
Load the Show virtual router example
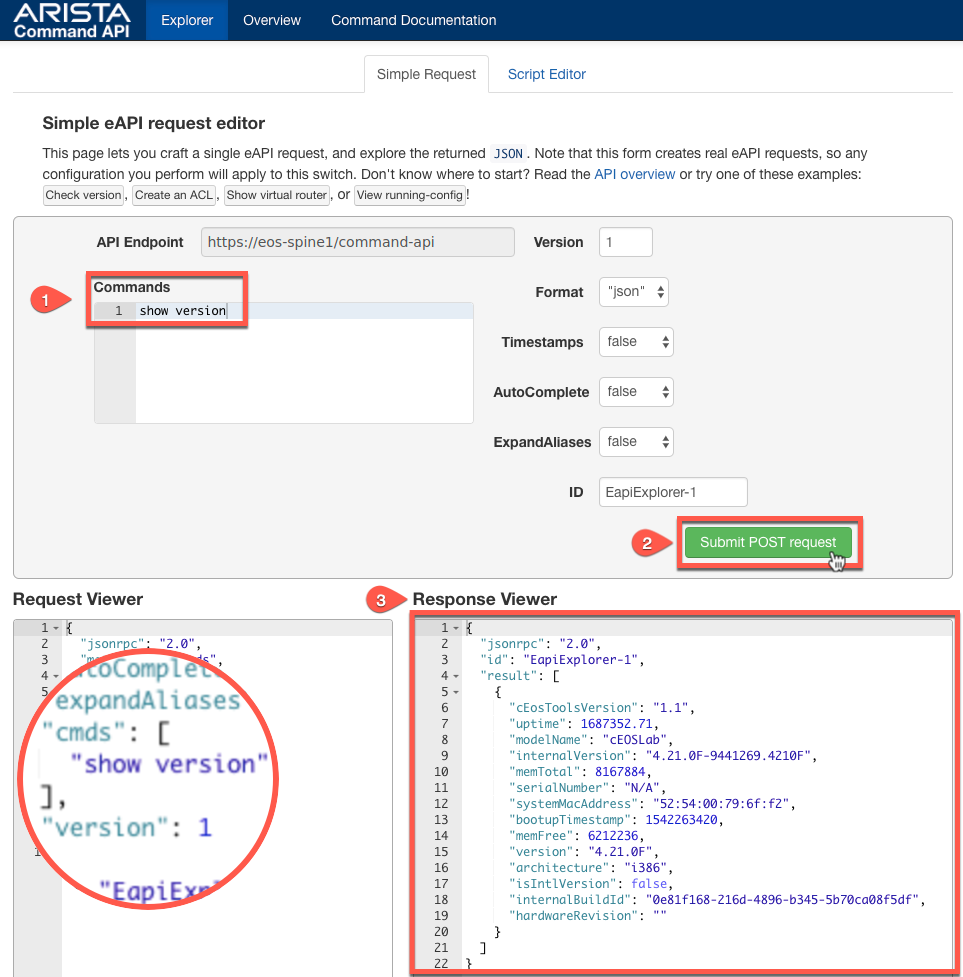click(x=277, y=195)
